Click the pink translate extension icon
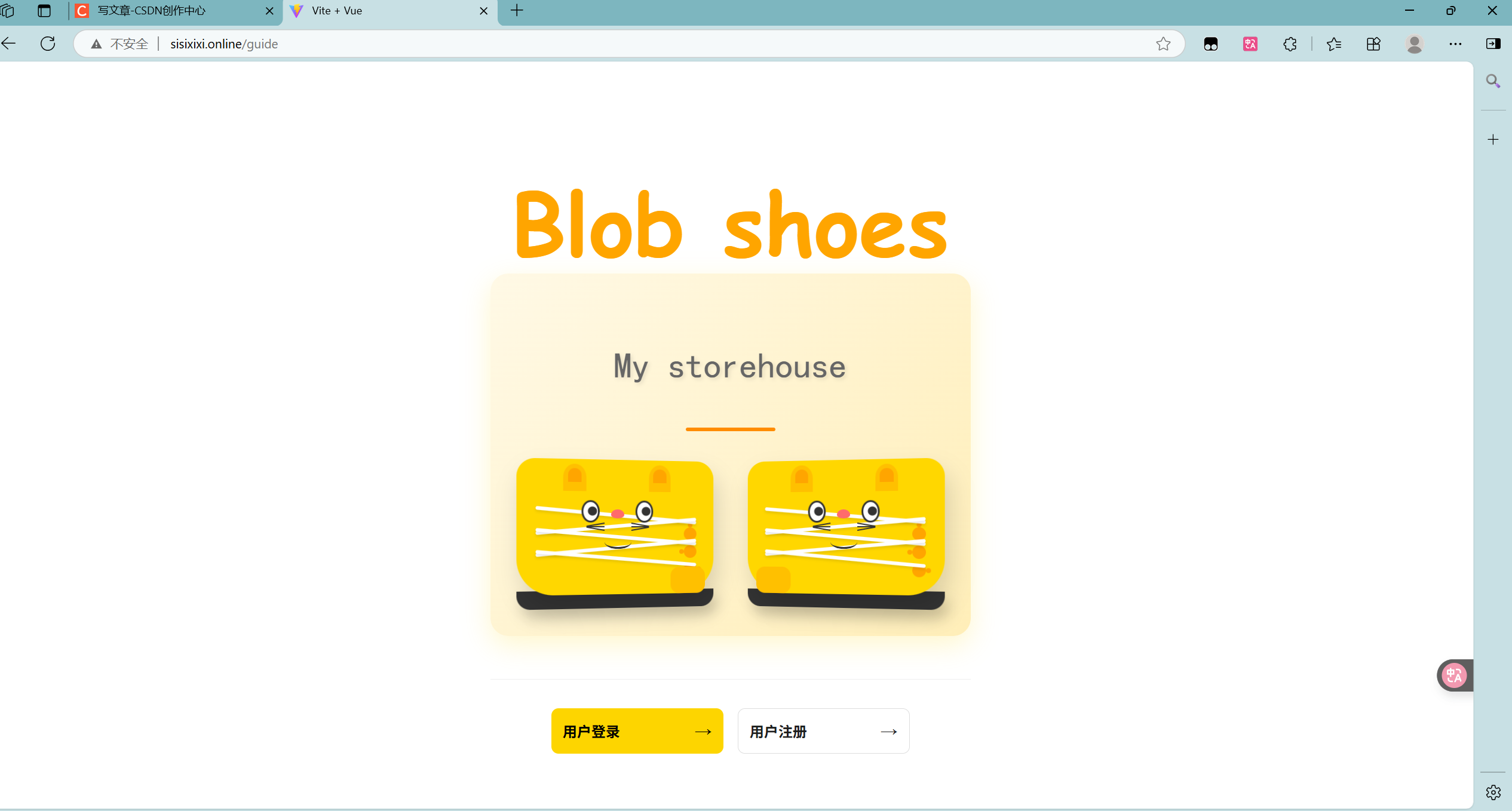Viewport: 1512px width, 811px height. point(1250,44)
